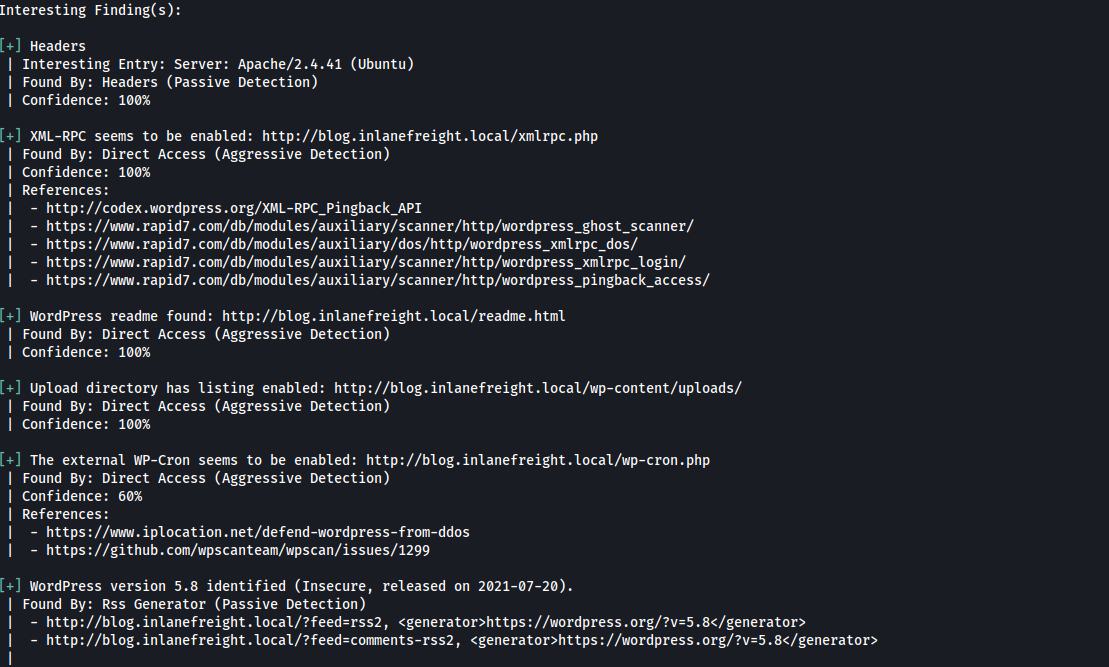Click the [+] marker beside external WP-Cron
The width and height of the screenshot is (1109, 667).
(x=11, y=460)
